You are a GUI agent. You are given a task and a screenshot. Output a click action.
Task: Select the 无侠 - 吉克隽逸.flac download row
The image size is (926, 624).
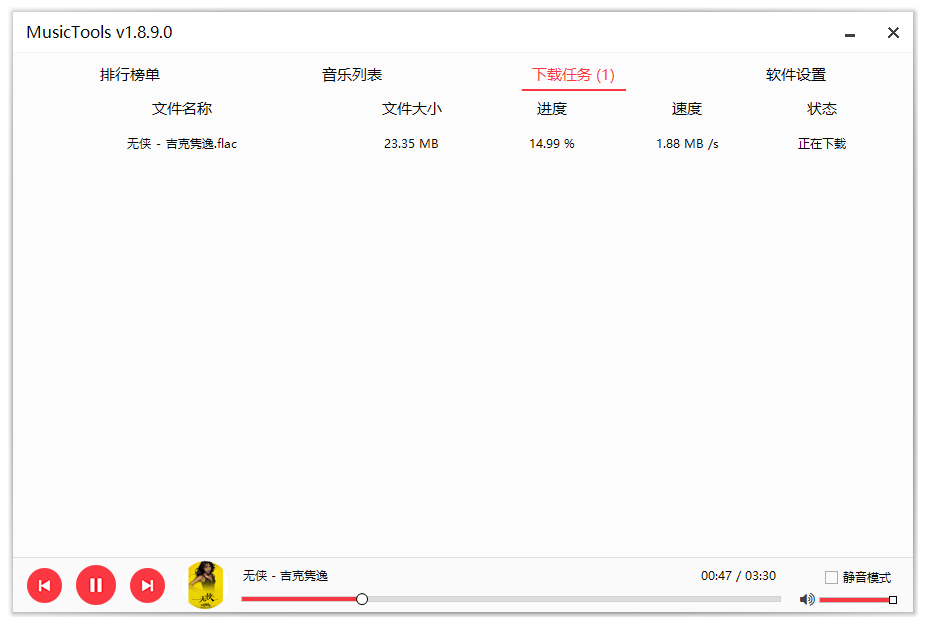(182, 144)
